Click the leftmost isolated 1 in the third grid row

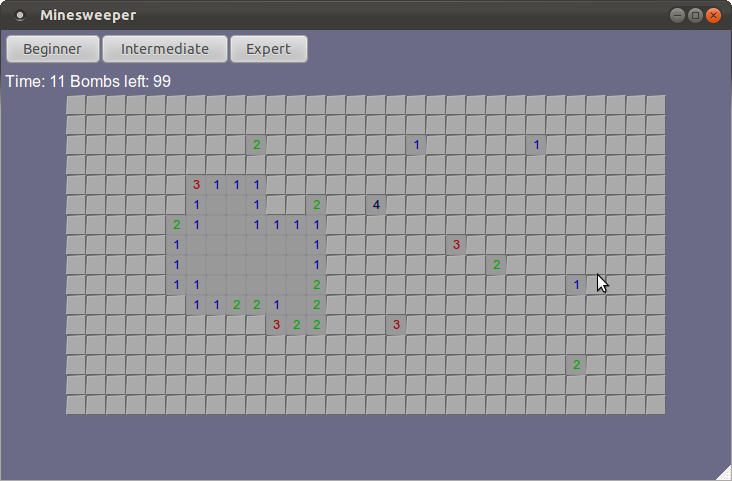click(x=416, y=145)
